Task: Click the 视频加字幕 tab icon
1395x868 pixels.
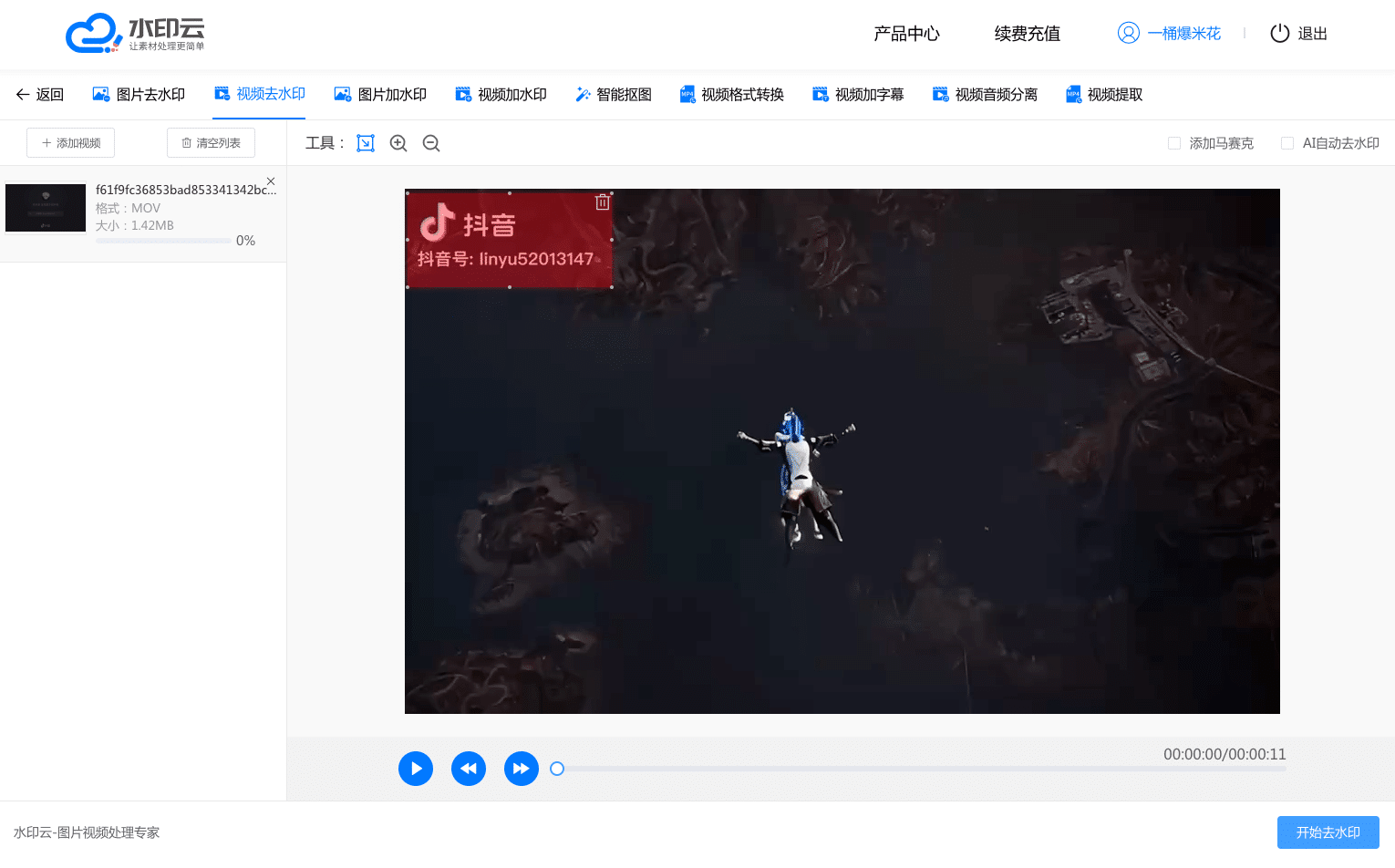Action: click(821, 94)
